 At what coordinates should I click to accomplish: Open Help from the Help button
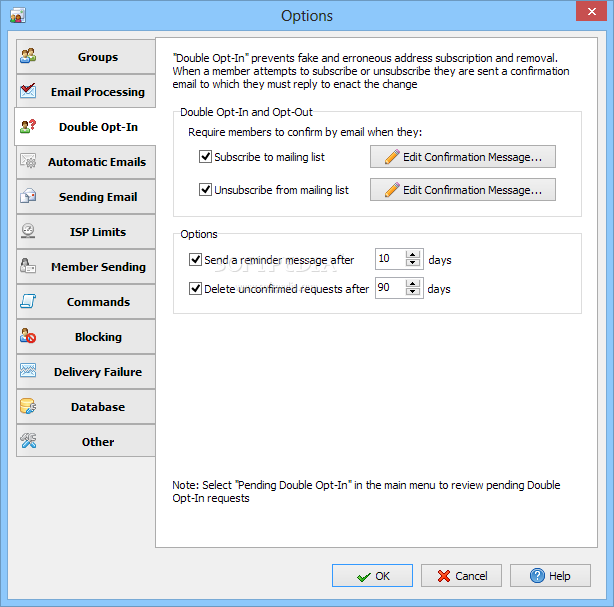point(550,575)
